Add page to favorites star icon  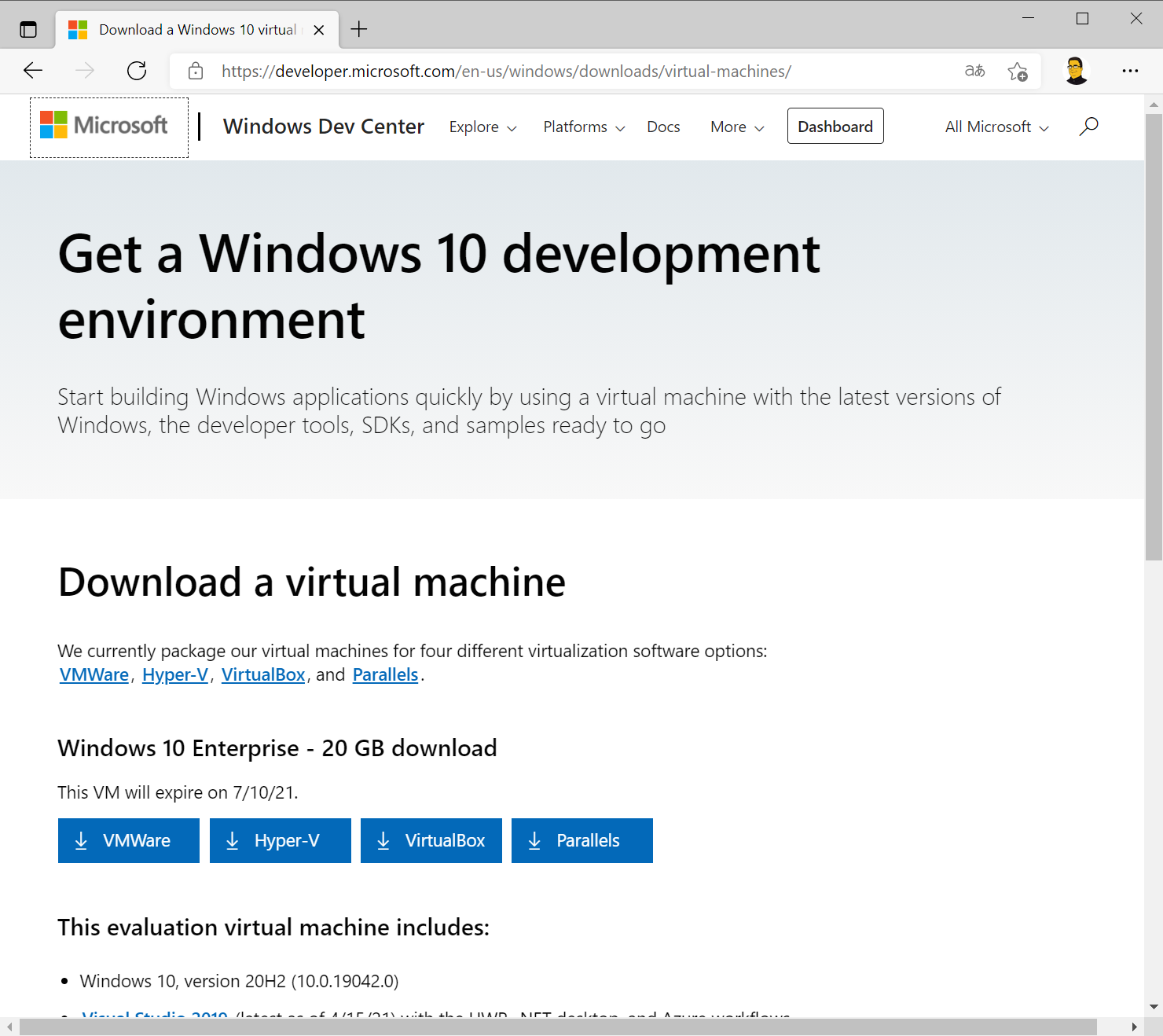tap(1018, 72)
